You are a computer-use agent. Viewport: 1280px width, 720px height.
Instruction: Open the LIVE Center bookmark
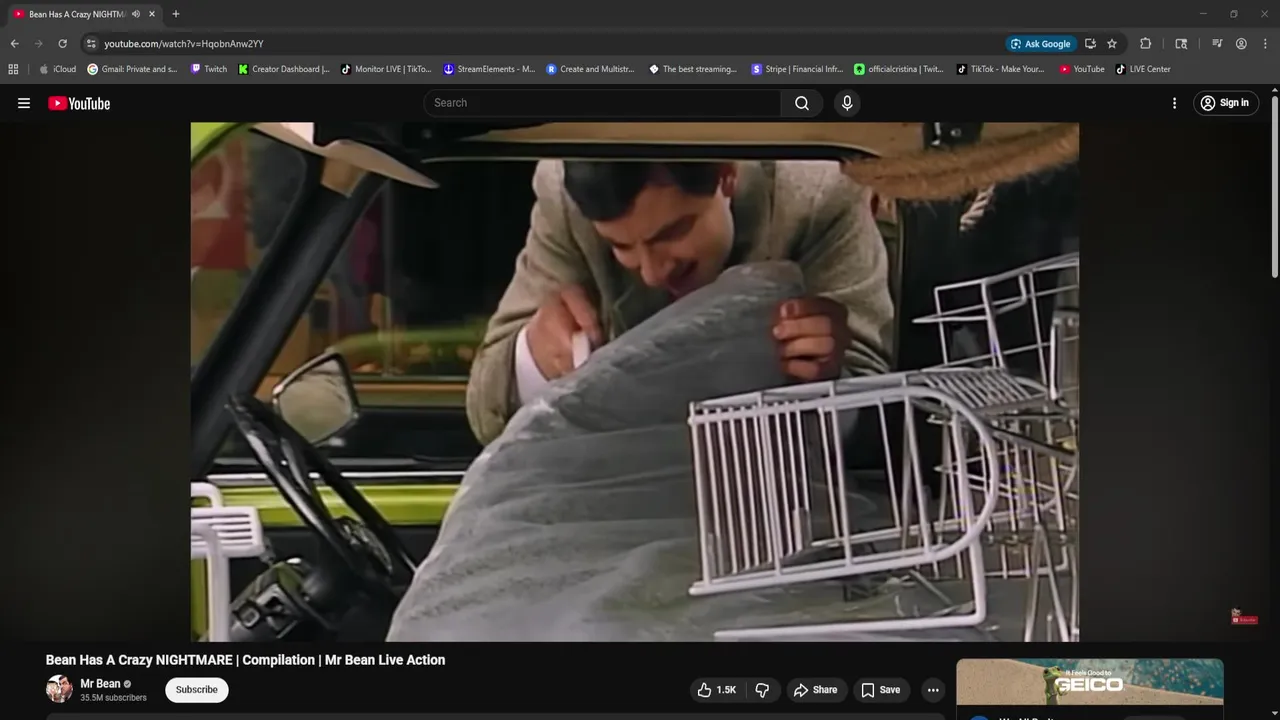pyautogui.click(x=1143, y=69)
